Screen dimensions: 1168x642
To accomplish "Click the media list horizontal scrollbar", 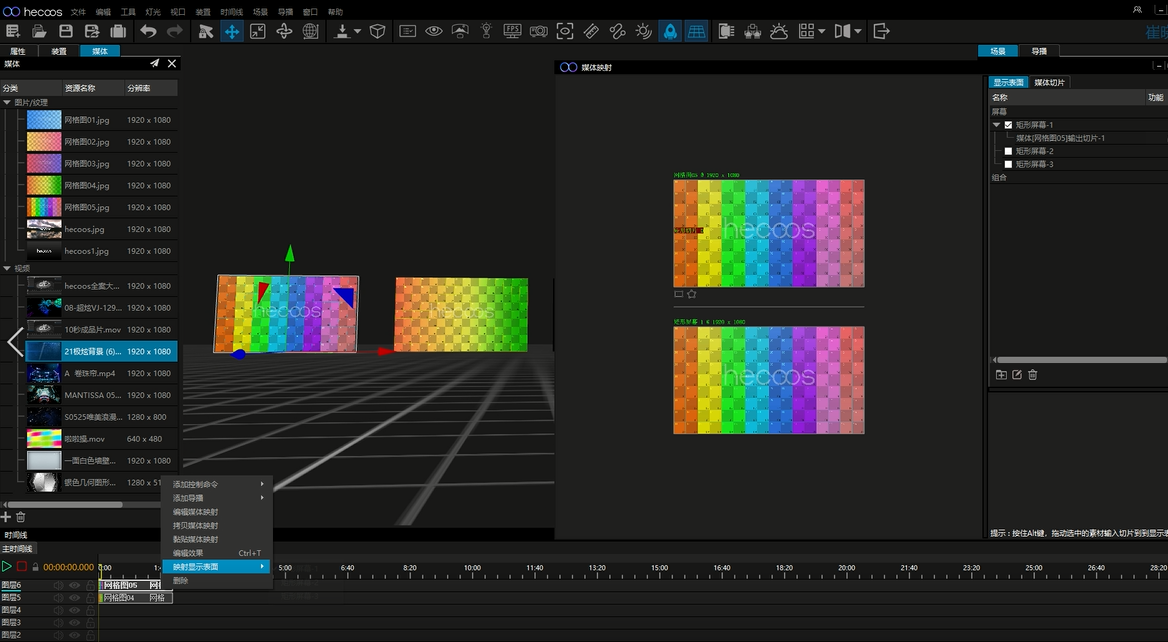I will [65, 504].
